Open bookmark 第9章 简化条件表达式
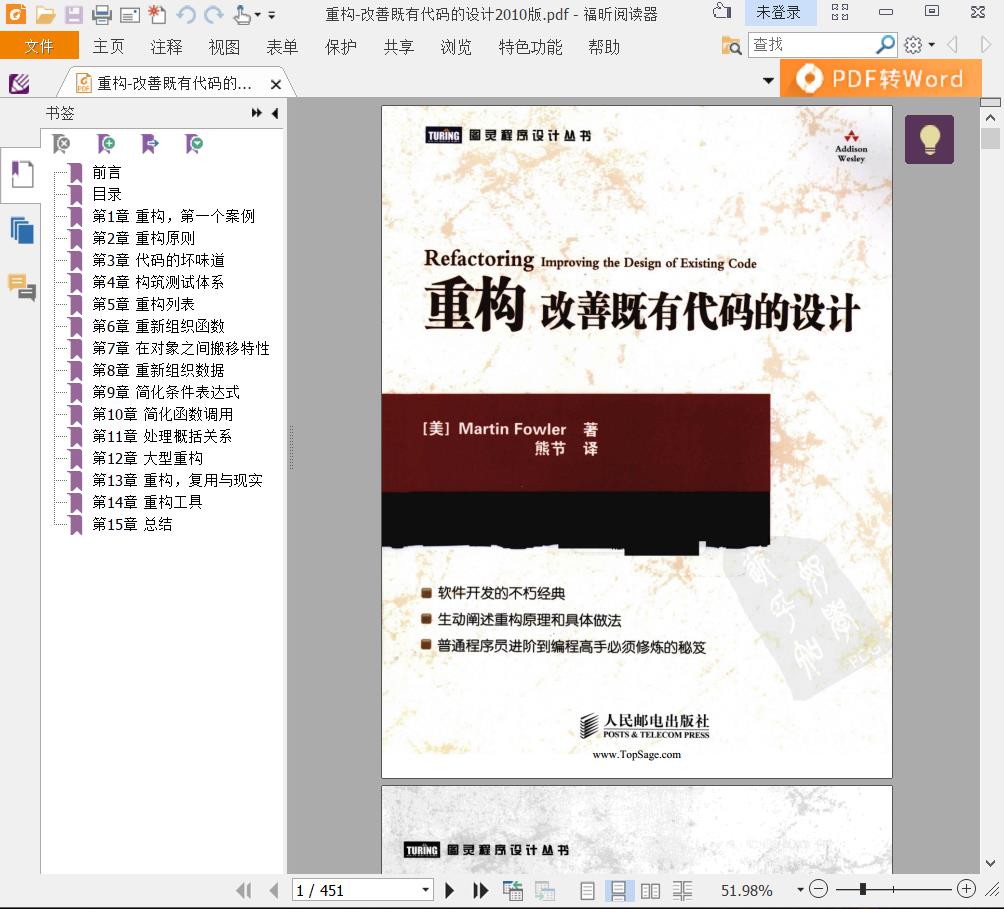 [166, 392]
